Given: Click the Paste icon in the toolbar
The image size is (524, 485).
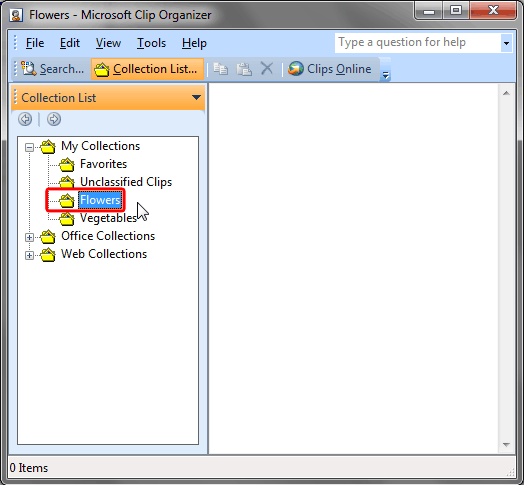Looking at the screenshot, I should [x=244, y=69].
